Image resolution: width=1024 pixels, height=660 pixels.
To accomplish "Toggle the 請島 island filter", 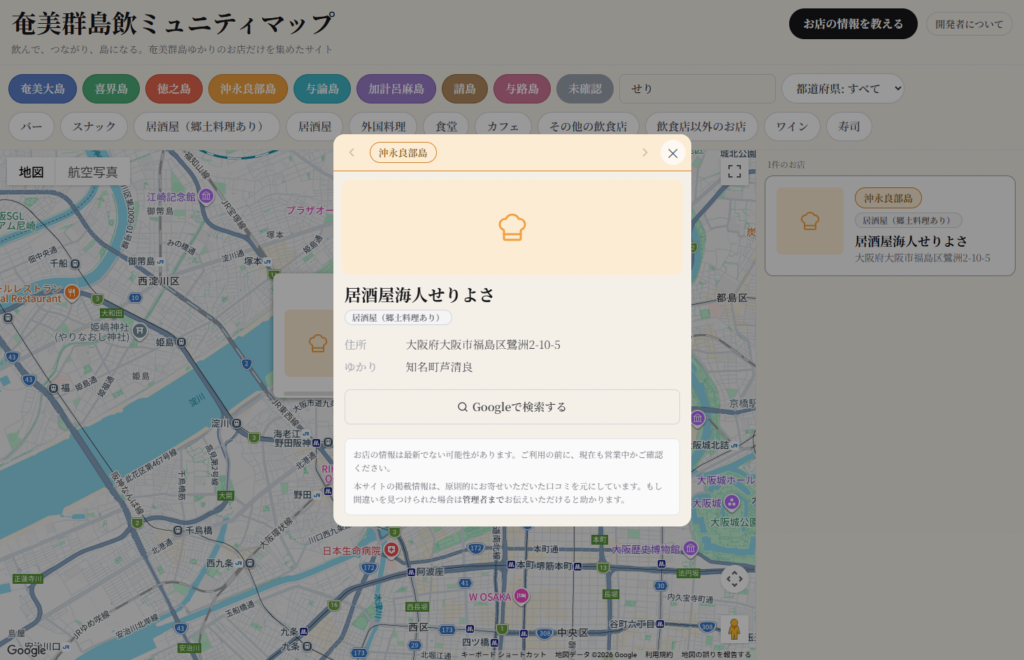I will pyautogui.click(x=465, y=89).
